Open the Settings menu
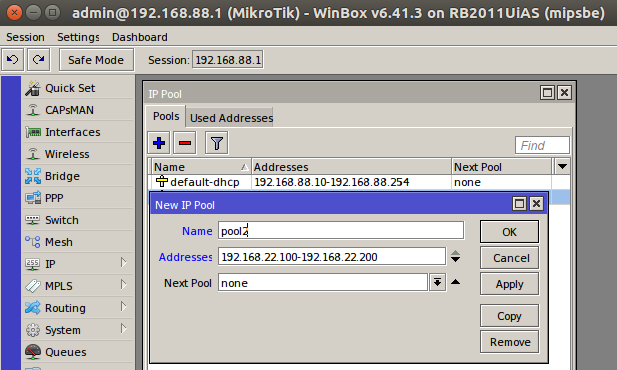617x370 pixels. click(x=78, y=37)
